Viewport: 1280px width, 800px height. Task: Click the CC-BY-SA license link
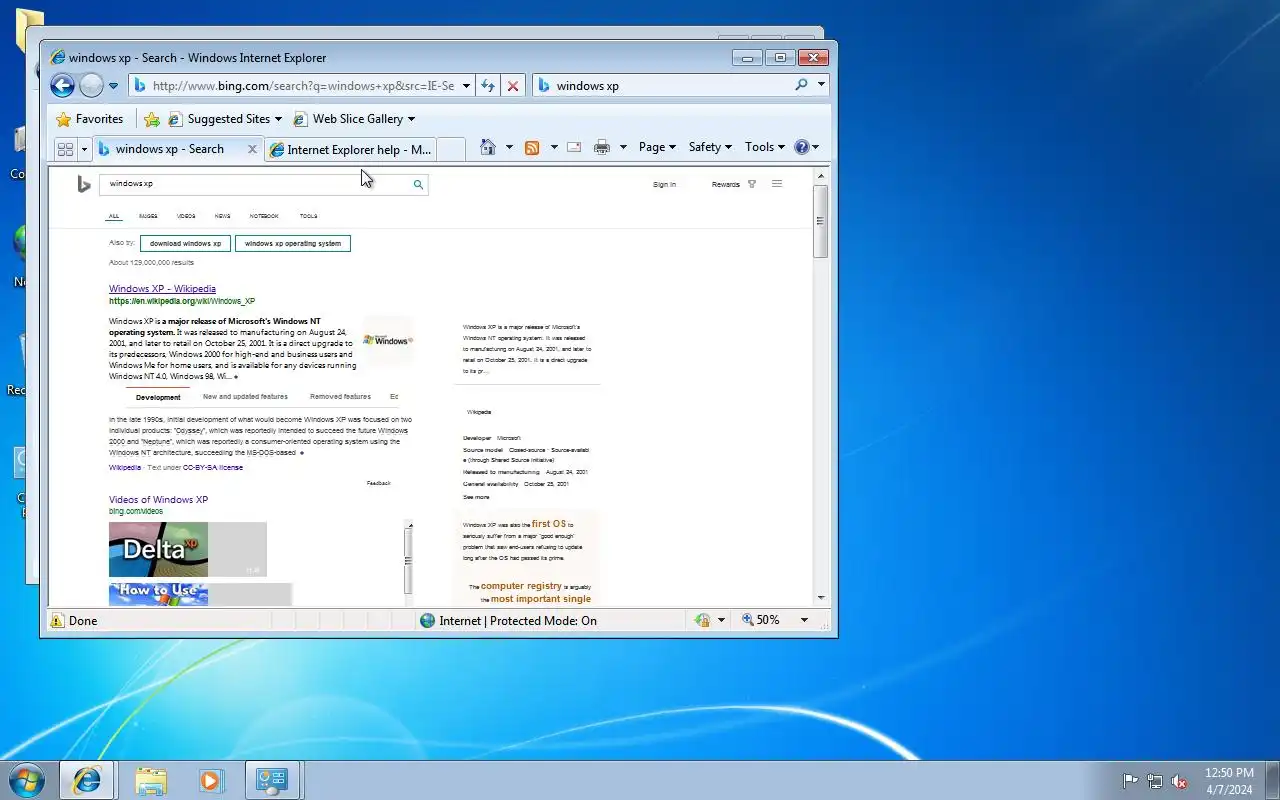pos(212,467)
